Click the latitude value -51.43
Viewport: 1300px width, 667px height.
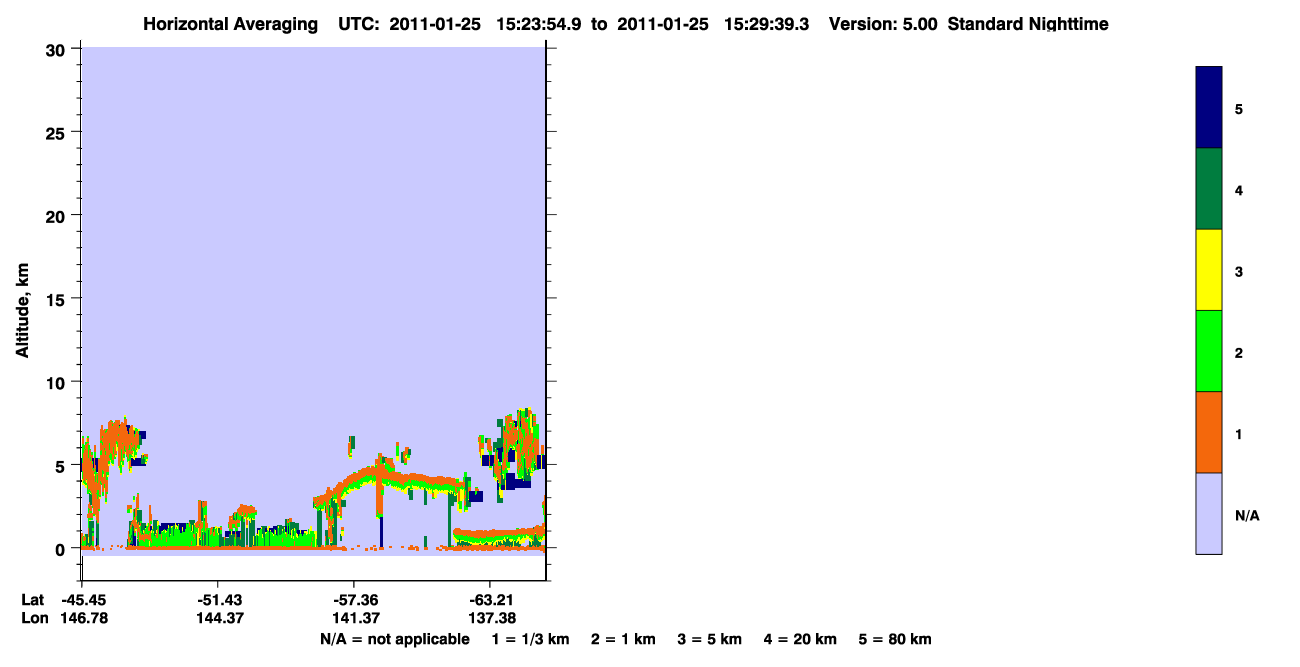(220, 600)
